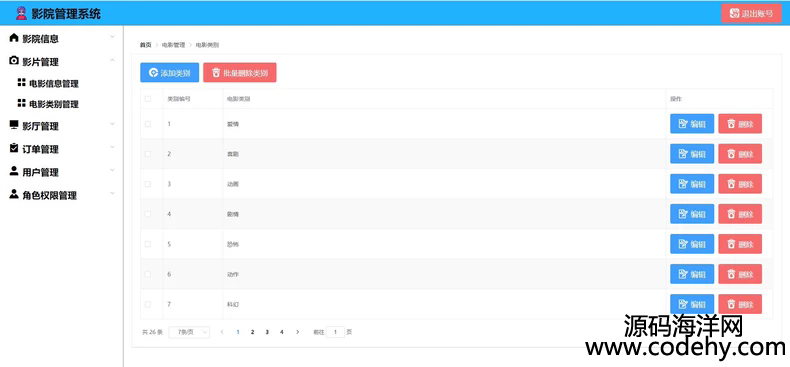Click the 退出账号 logout button
The image size is (790, 367).
(751, 14)
